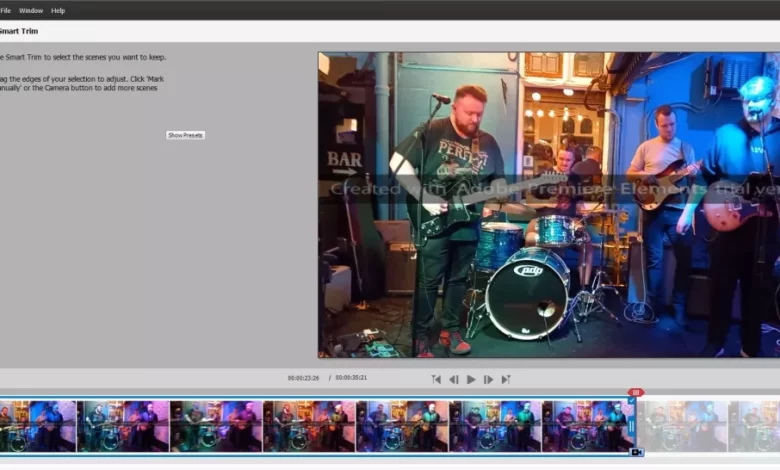Click the camera icon below the selection edge
The image size is (780, 470).
(636, 452)
